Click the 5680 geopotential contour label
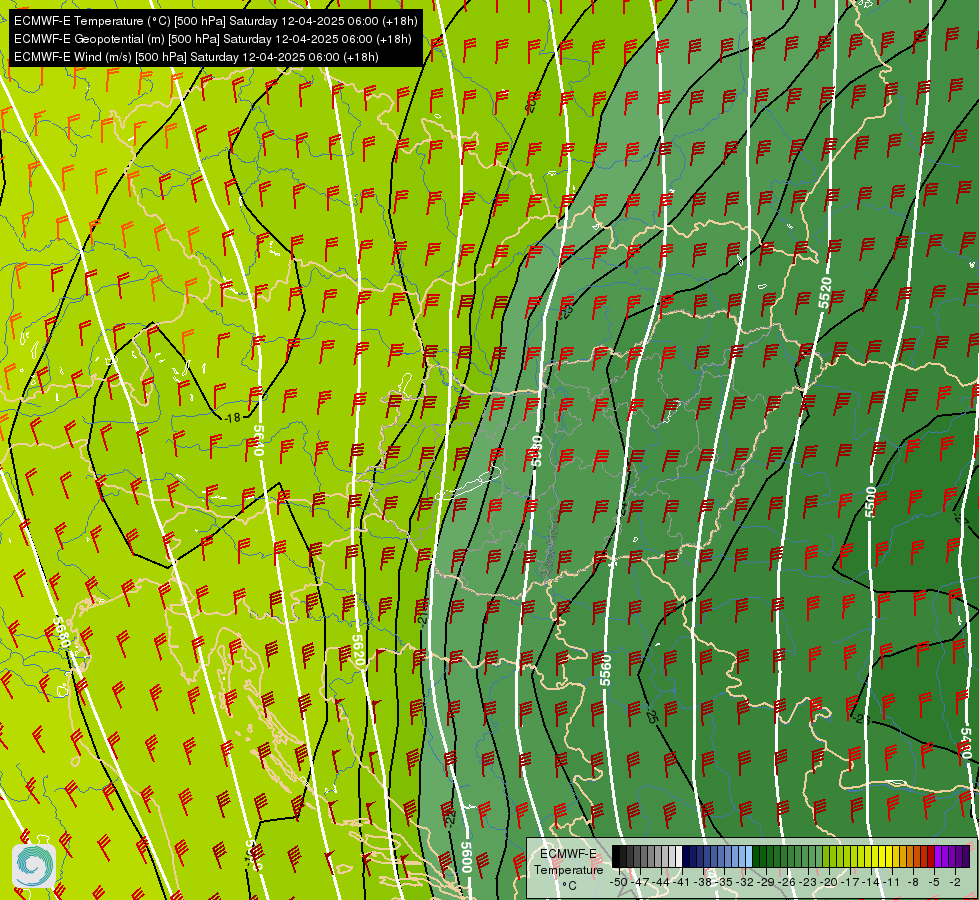The width and height of the screenshot is (979, 900). click(61, 632)
